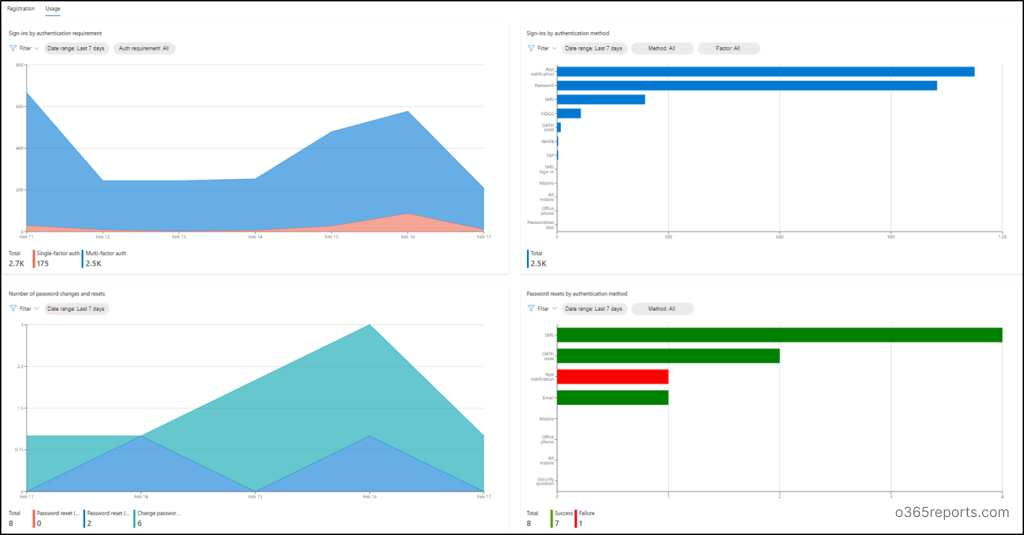Open Method: All pill in Sign-ins by authentication method

662,48
